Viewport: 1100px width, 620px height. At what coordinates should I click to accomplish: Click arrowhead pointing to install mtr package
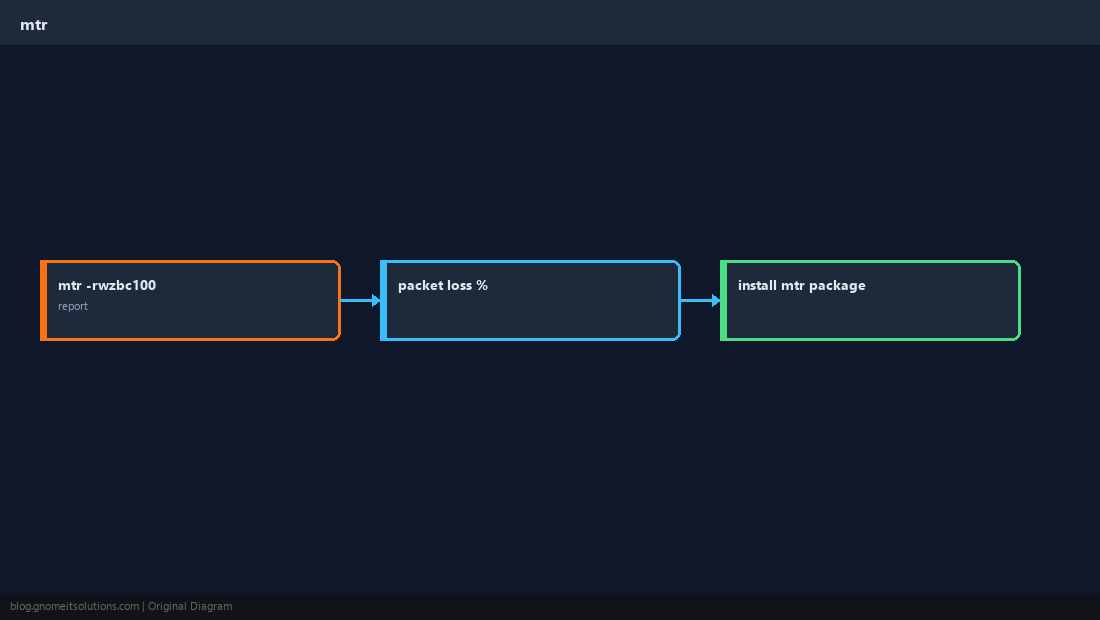pyautogui.click(x=716, y=300)
